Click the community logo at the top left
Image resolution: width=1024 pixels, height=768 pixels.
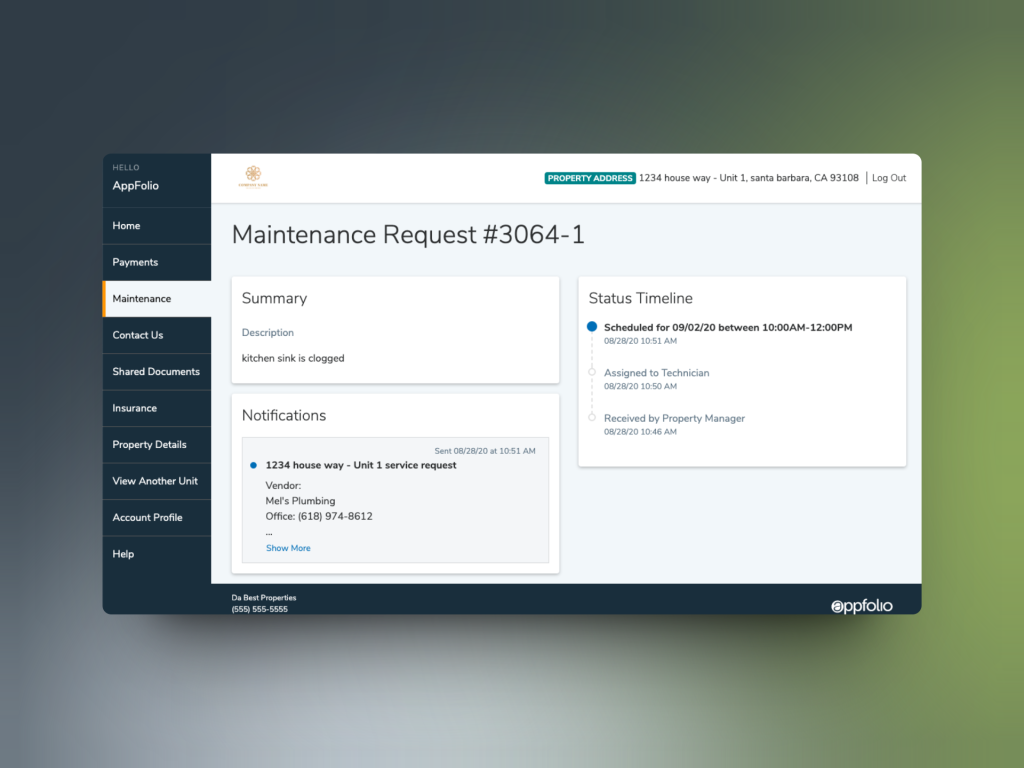[x=253, y=175]
